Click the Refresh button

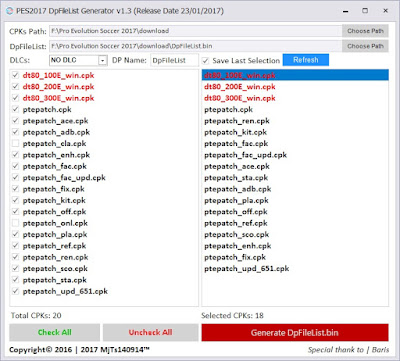click(306, 60)
